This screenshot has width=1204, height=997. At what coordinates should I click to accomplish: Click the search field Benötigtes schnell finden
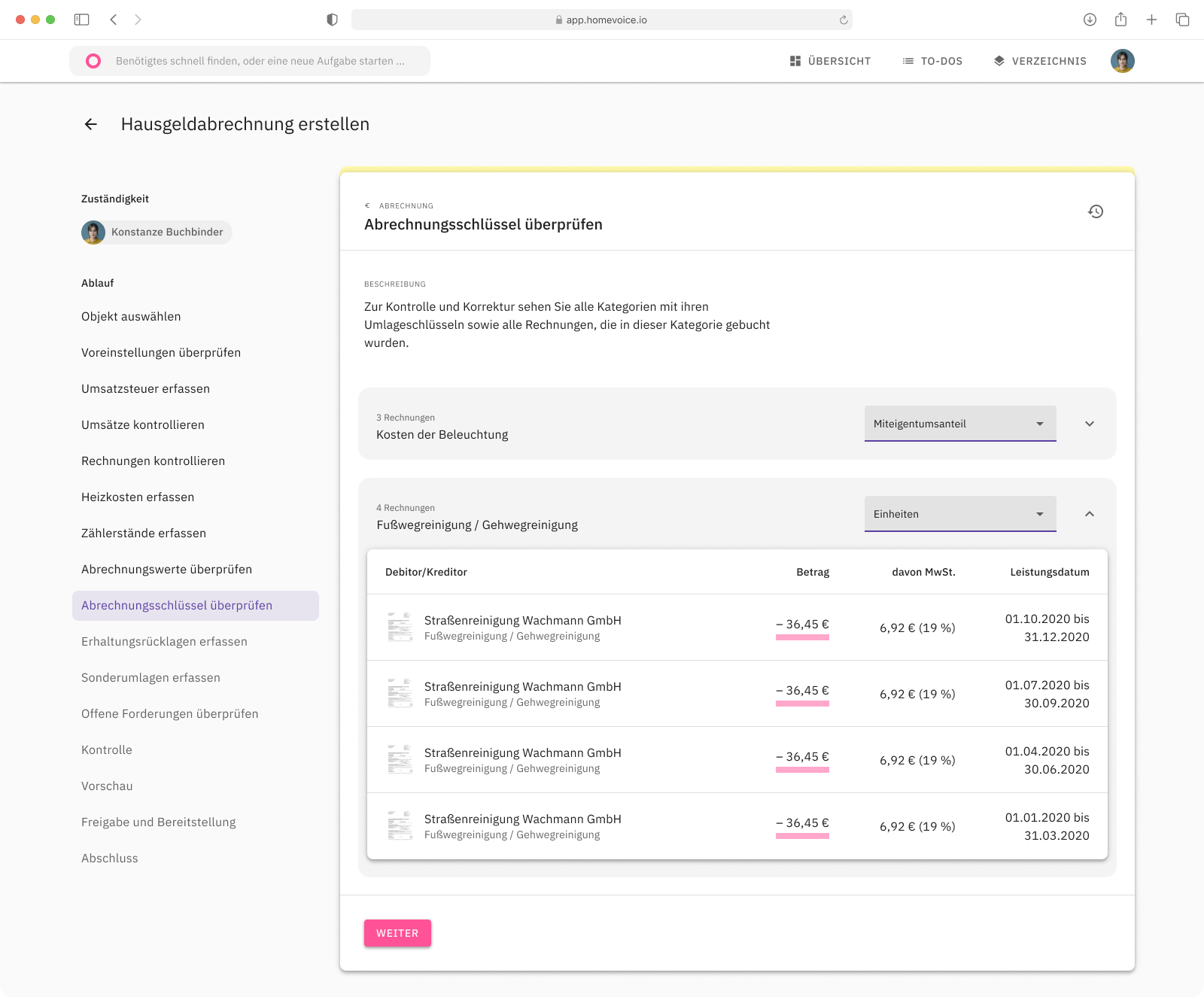point(260,61)
